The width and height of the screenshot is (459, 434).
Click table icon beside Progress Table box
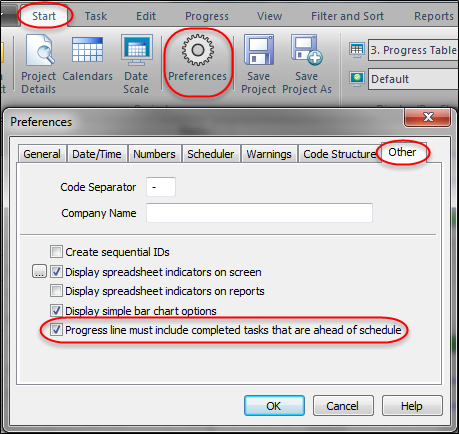(357, 50)
